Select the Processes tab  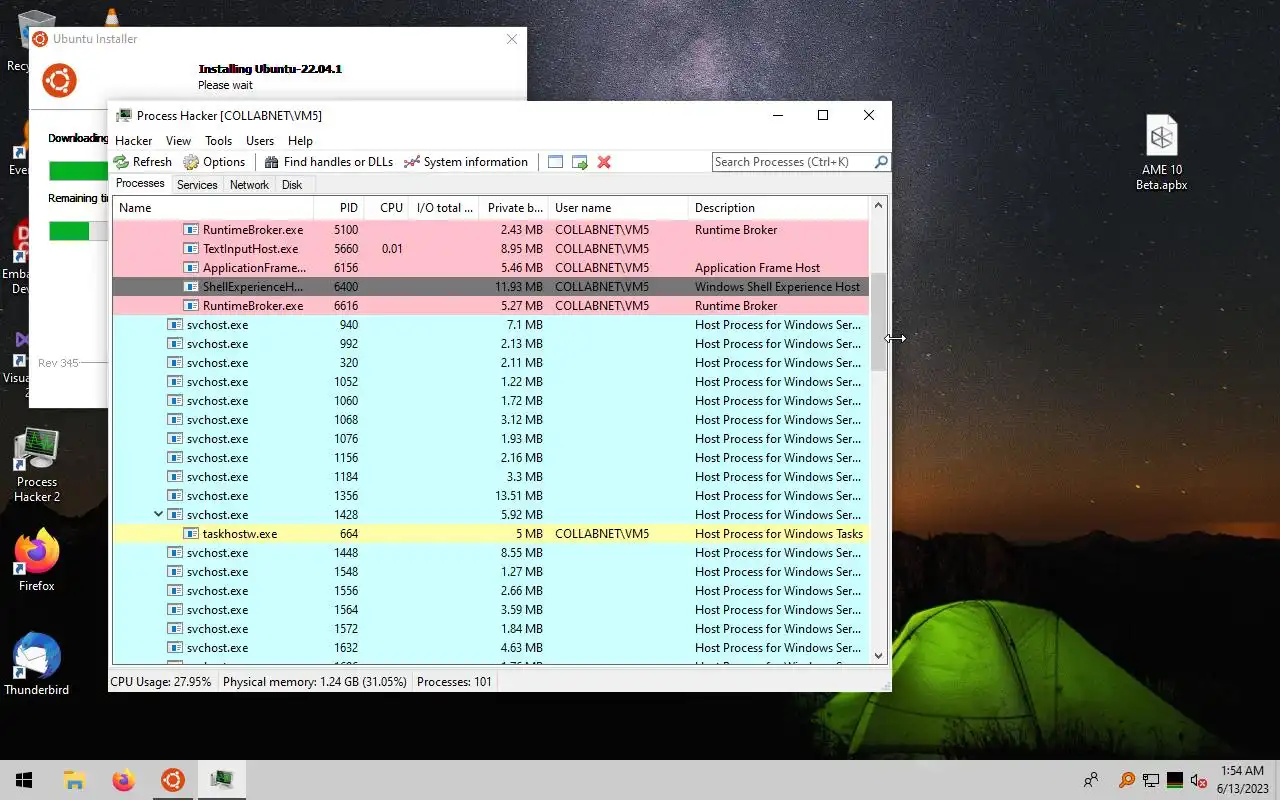(140, 184)
